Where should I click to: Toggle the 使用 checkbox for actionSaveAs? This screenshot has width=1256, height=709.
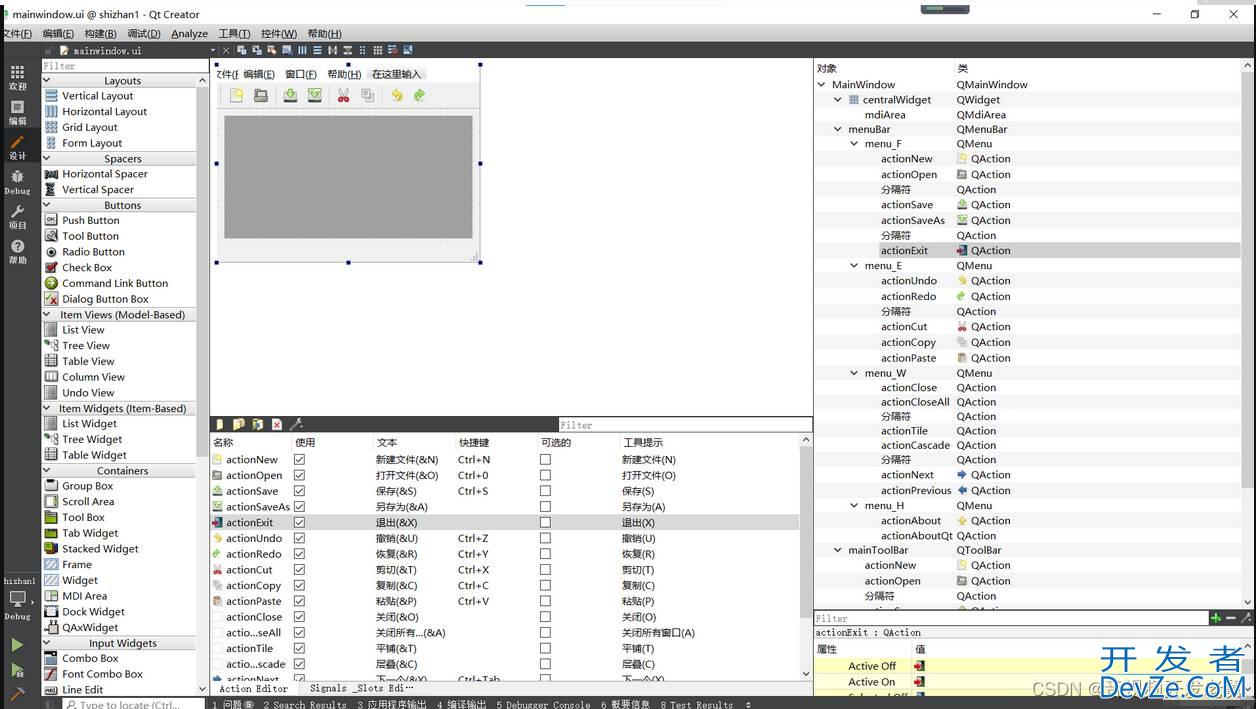299,507
